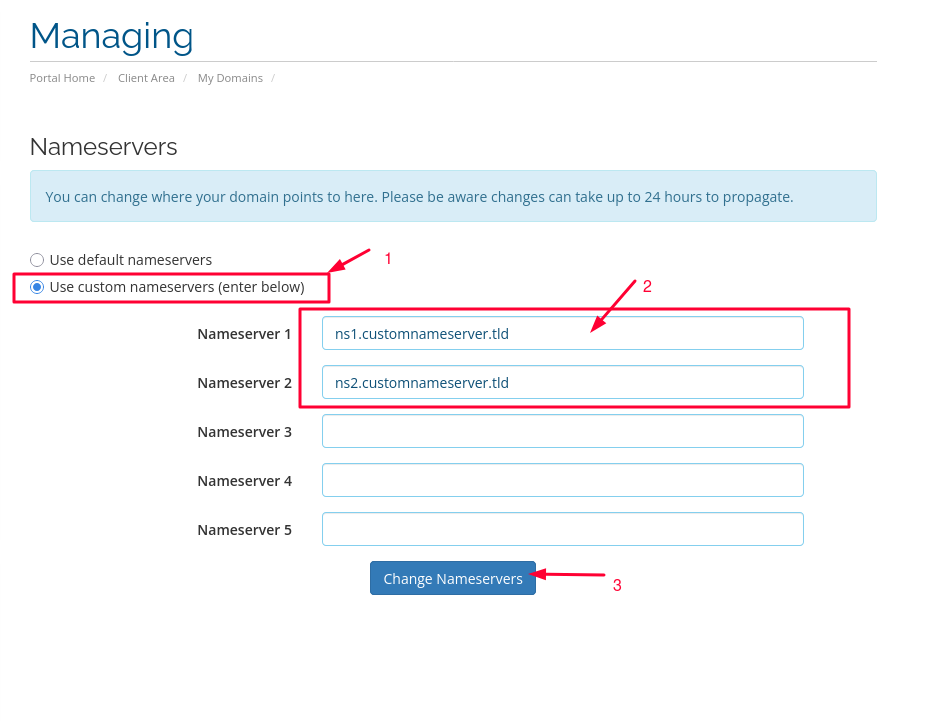The image size is (949, 721).
Task: Open the Portal Home breadcrumb link
Action: 62,78
